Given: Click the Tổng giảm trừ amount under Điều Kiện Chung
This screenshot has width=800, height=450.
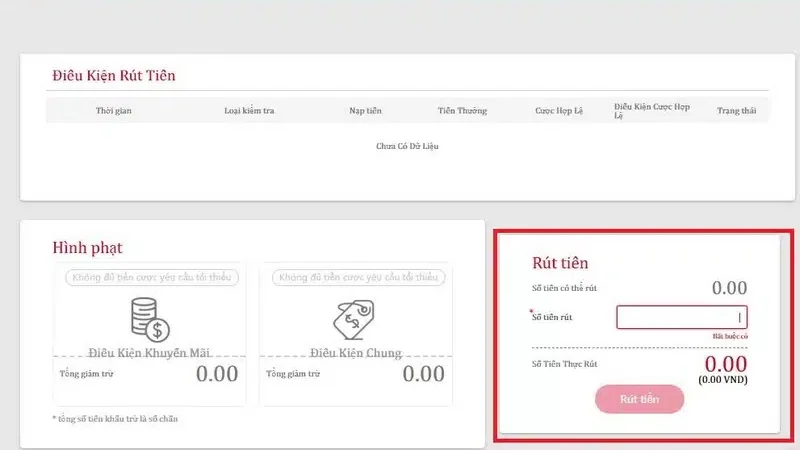Looking at the screenshot, I should (x=423, y=374).
